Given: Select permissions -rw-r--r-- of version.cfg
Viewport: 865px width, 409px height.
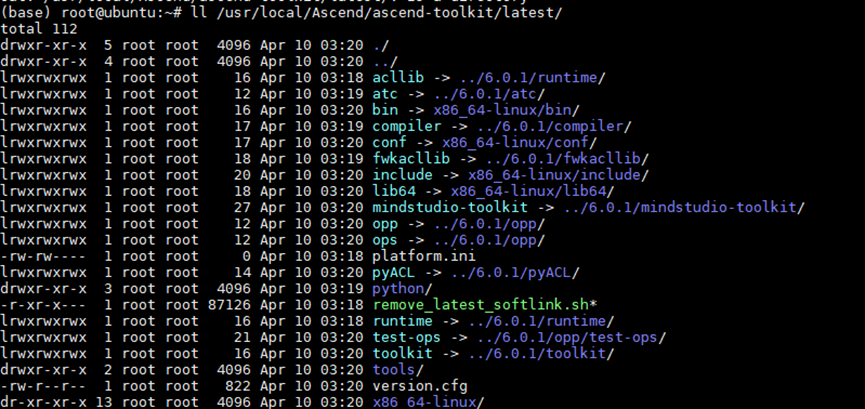Looking at the screenshot, I should click(44, 386).
